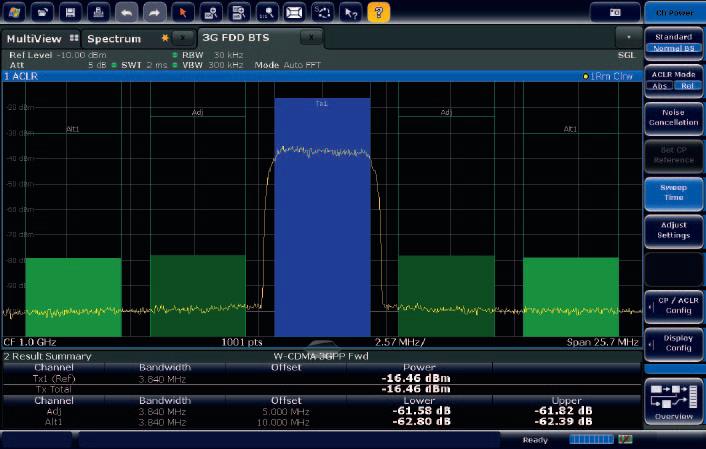Click the print screenshot icon
This screenshot has height=449, width=706.
click(x=98, y=12)
